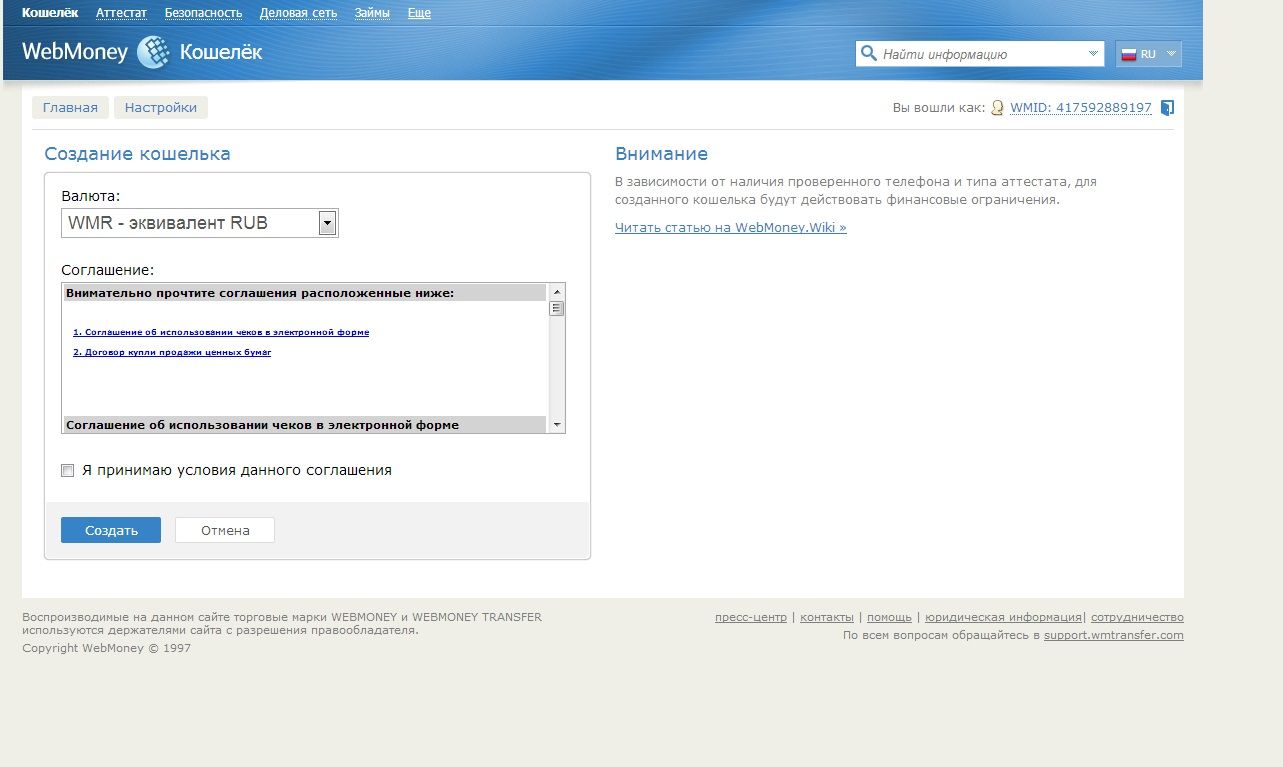Click the Russian flag language icon

1129,55
